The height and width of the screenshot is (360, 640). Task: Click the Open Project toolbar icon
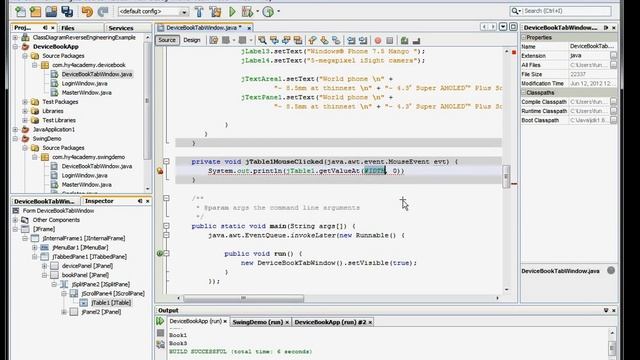click(51, 11)
